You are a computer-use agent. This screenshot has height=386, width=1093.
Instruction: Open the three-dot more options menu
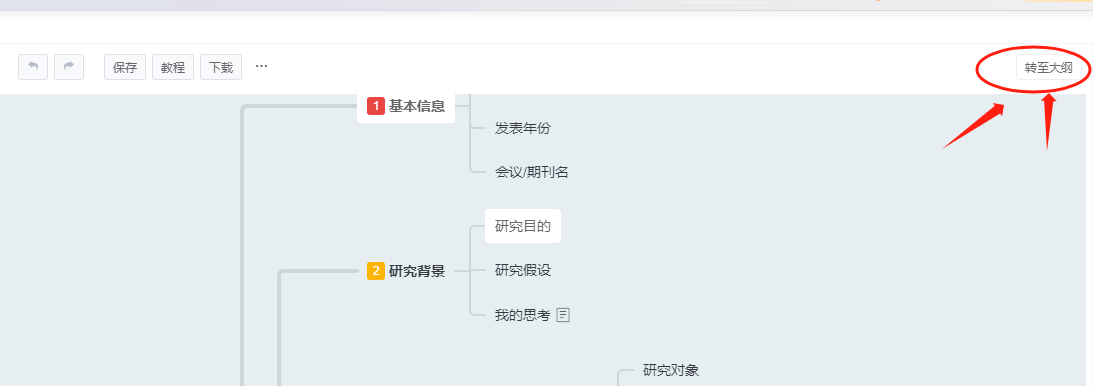point(261,66)
